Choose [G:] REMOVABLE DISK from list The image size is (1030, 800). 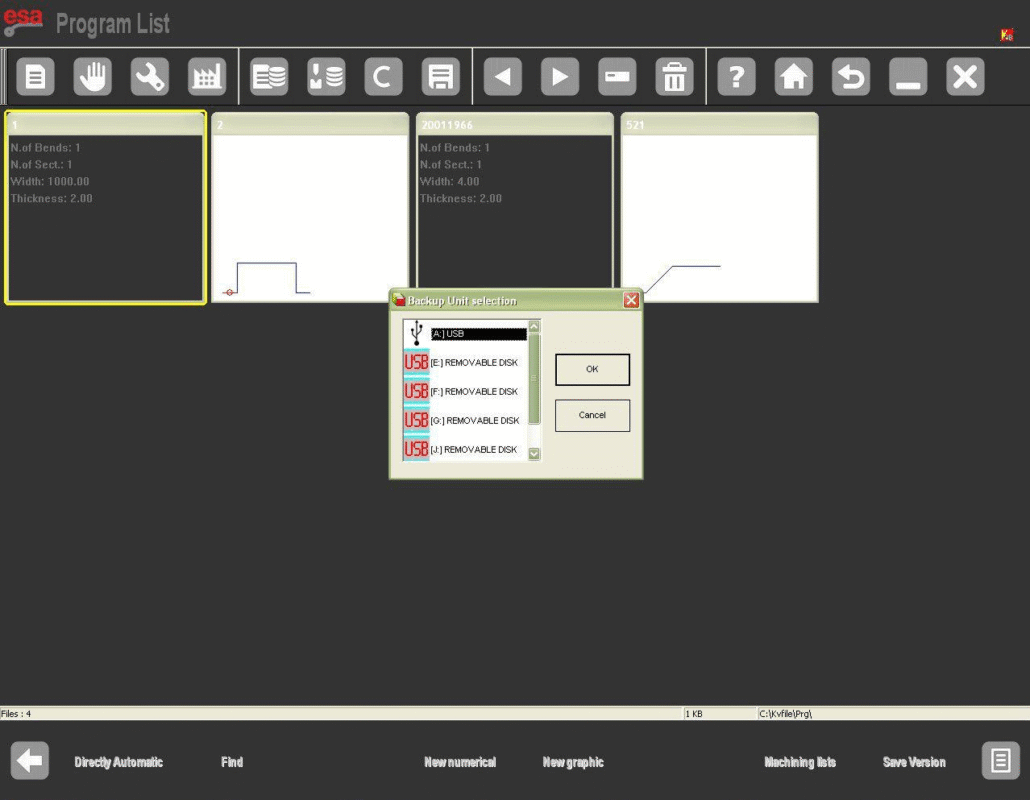click(x=474, y=421)
